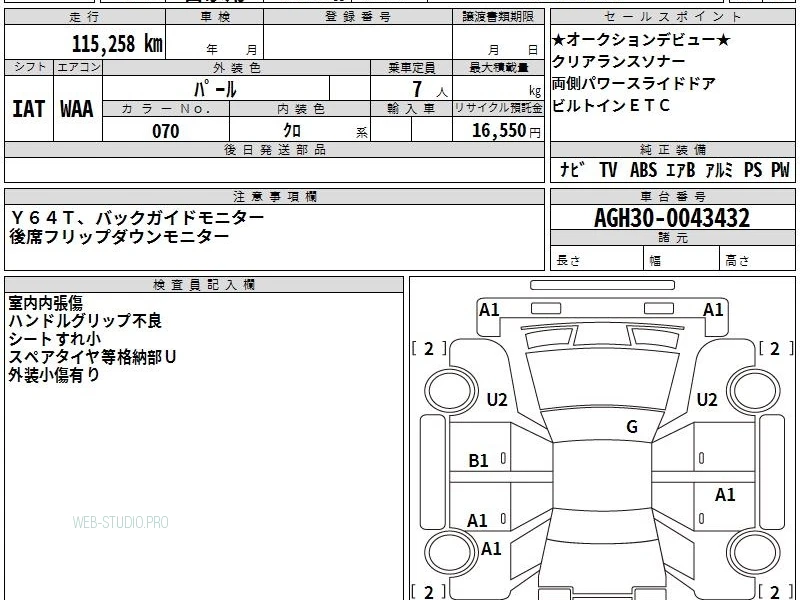800x600 pixels.
Task: Click the "ナビ" equipment entry
Action: pyautogui.click(x=571, y=170)
